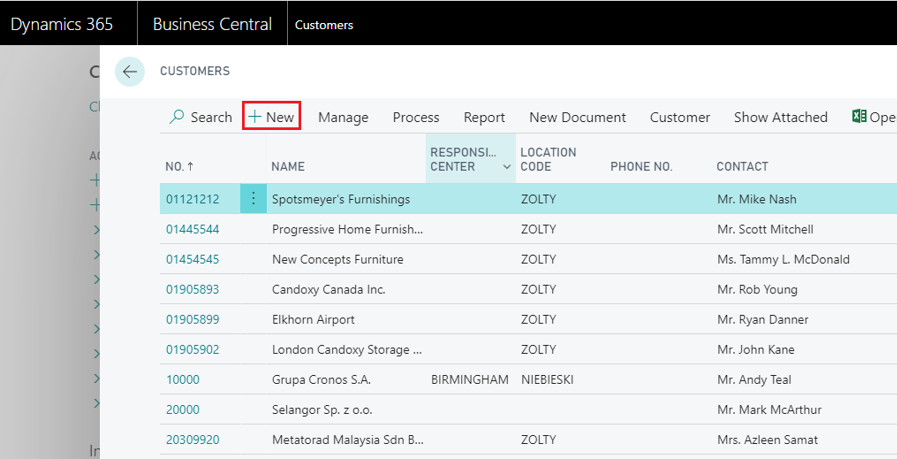This screenshot has height=459, width=897.
Task: Click Business Central in the header
Action: click(x=212, y=24)
